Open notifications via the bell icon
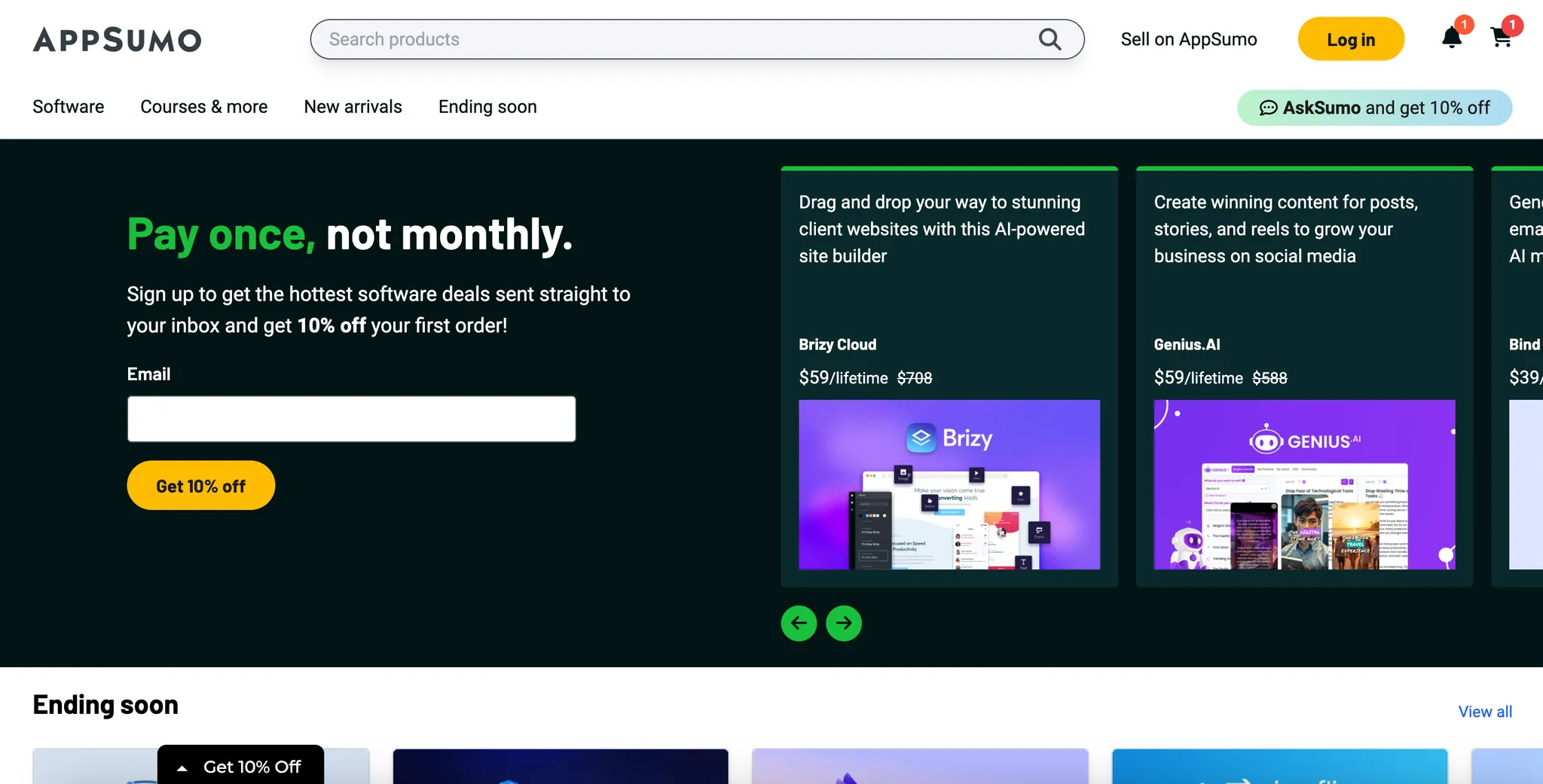 coord(1453,38)
